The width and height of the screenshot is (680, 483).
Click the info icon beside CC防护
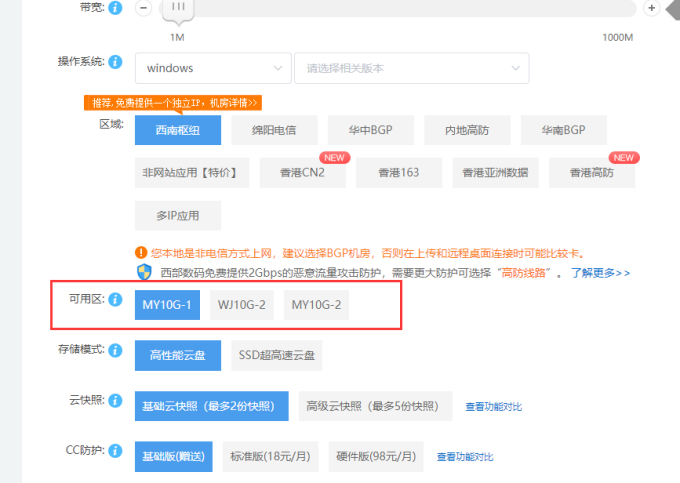coord(115,450)
